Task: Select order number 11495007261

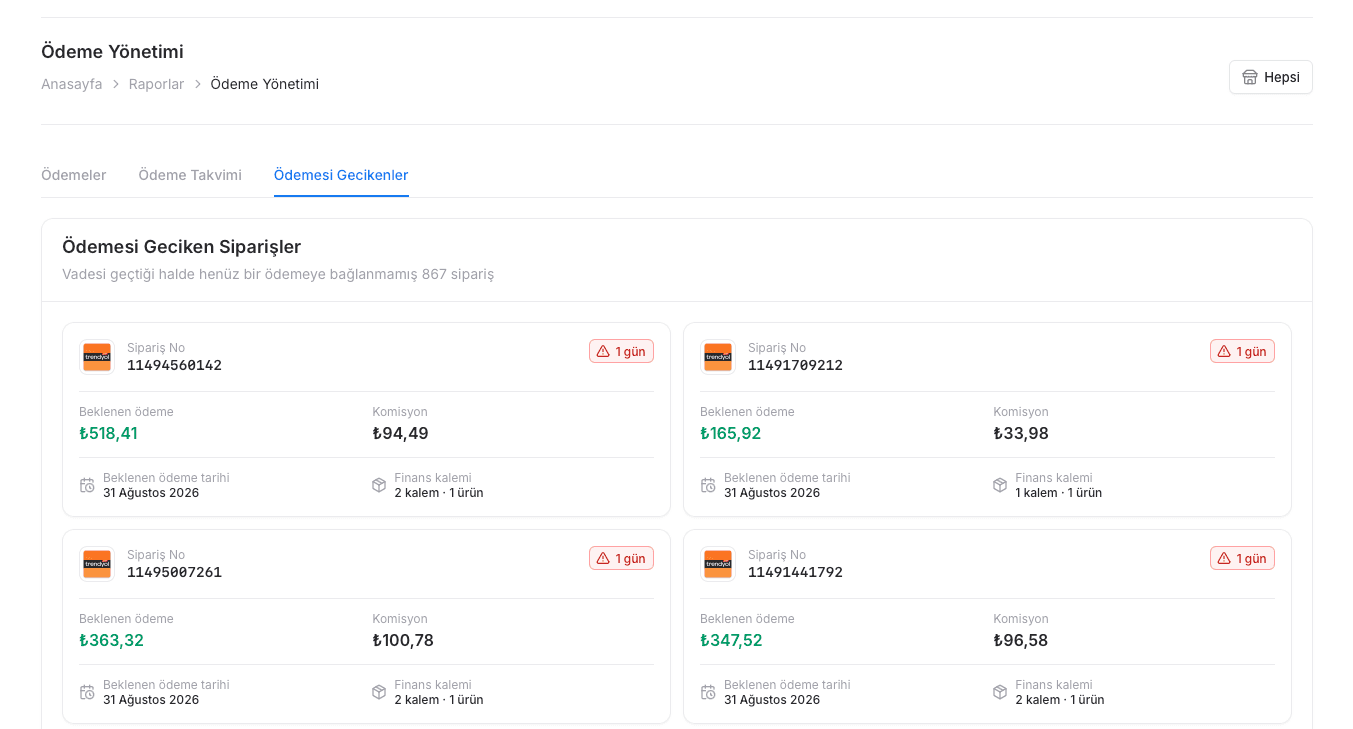Action: [x=174, y=572]
